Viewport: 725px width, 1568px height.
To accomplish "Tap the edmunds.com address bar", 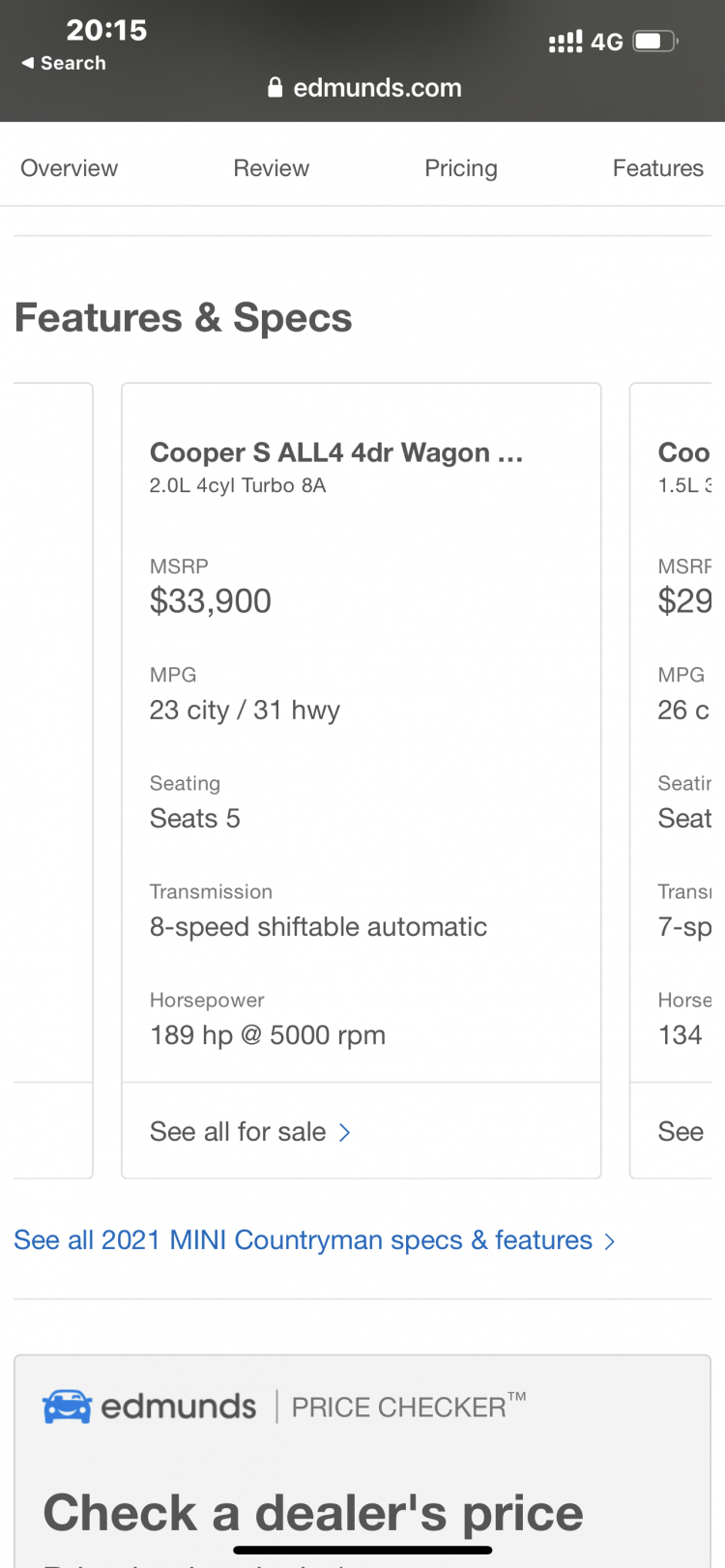I will (364, 88).
